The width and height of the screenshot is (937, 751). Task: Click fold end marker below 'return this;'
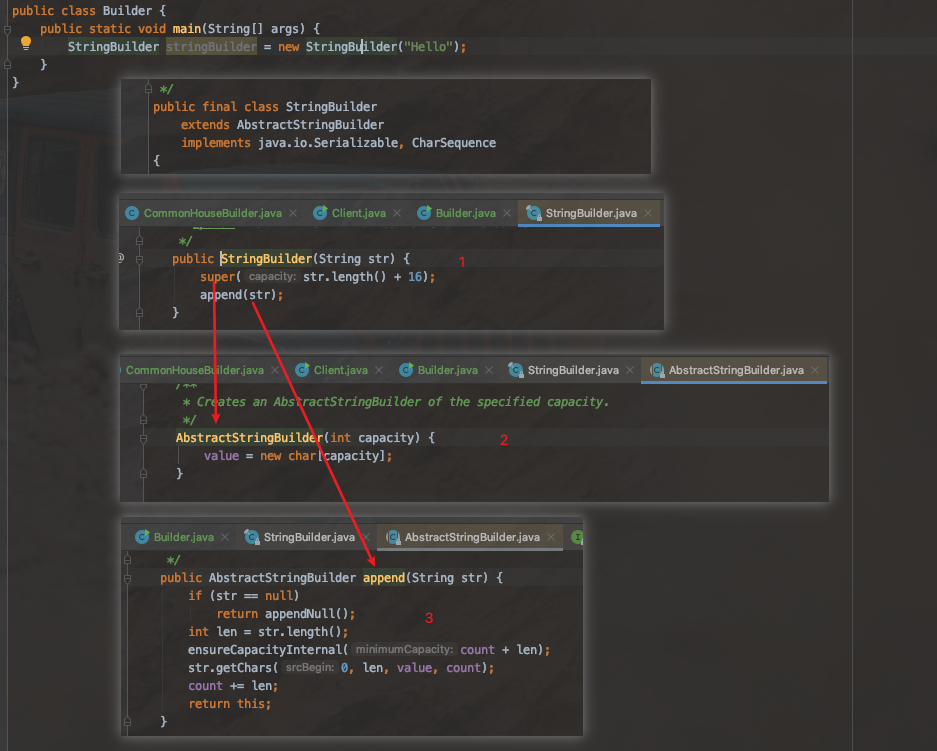coord(127,722)
